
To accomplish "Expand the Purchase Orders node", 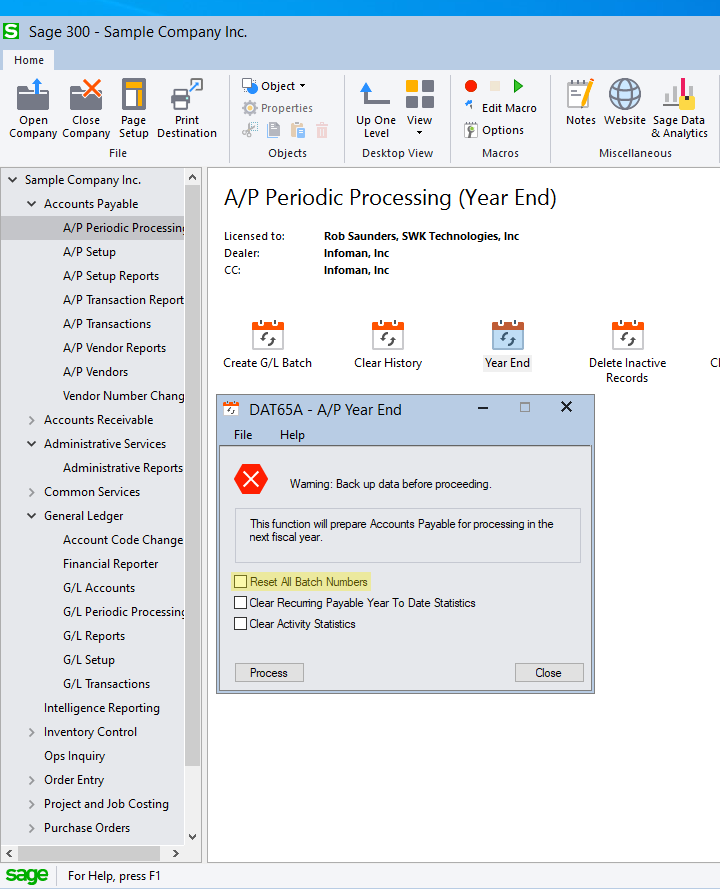I will pyautogui.click(x=32, y=828).
